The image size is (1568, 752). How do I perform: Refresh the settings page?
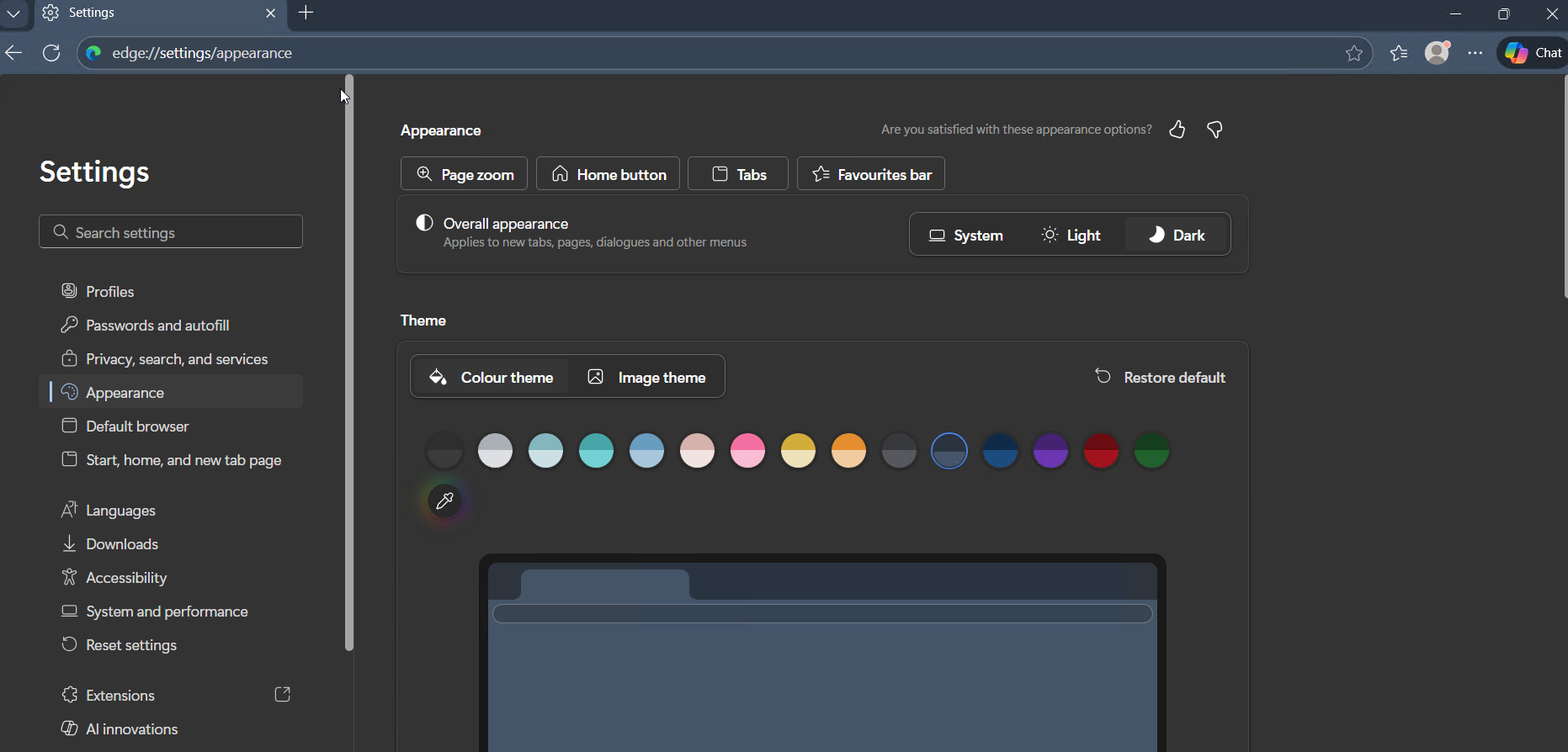coord(51,53)
